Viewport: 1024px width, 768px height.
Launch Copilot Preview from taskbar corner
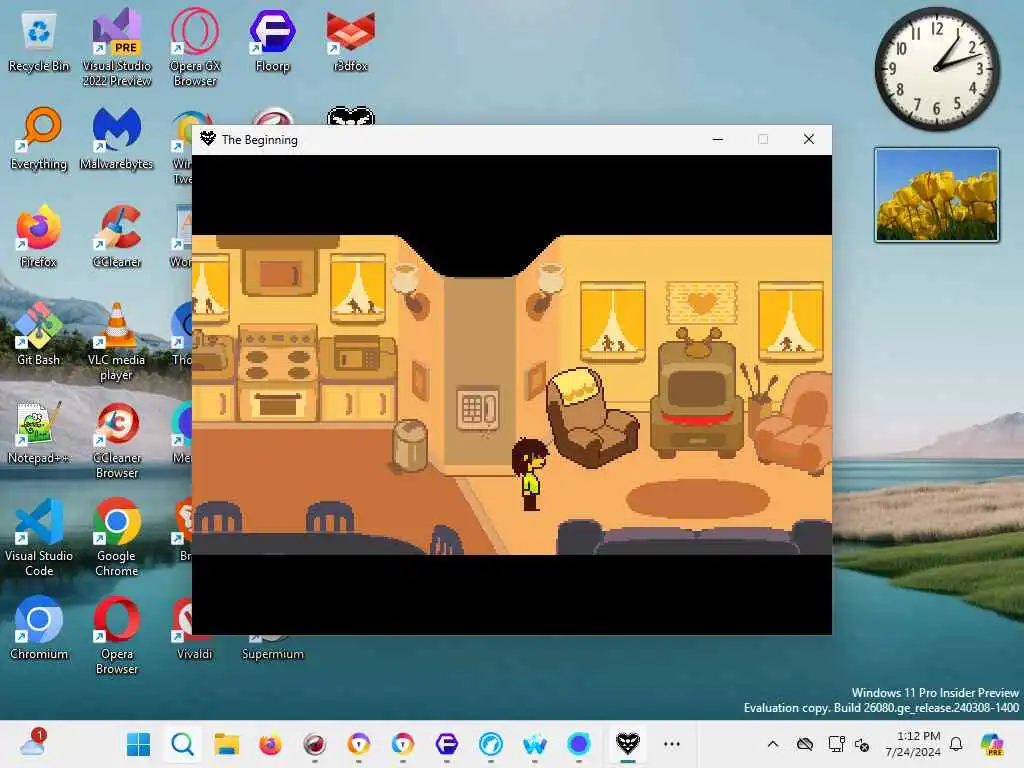[x=992, y=744]
